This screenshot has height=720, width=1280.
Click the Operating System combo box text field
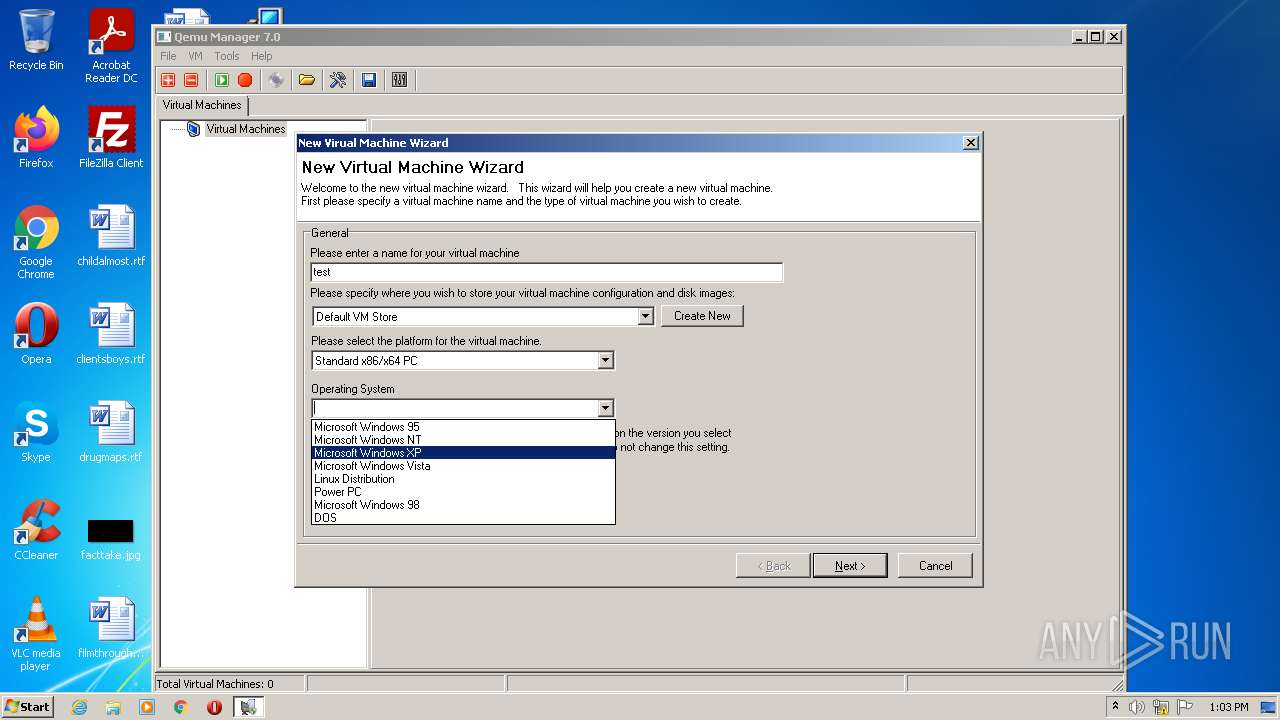click(455, 408)
